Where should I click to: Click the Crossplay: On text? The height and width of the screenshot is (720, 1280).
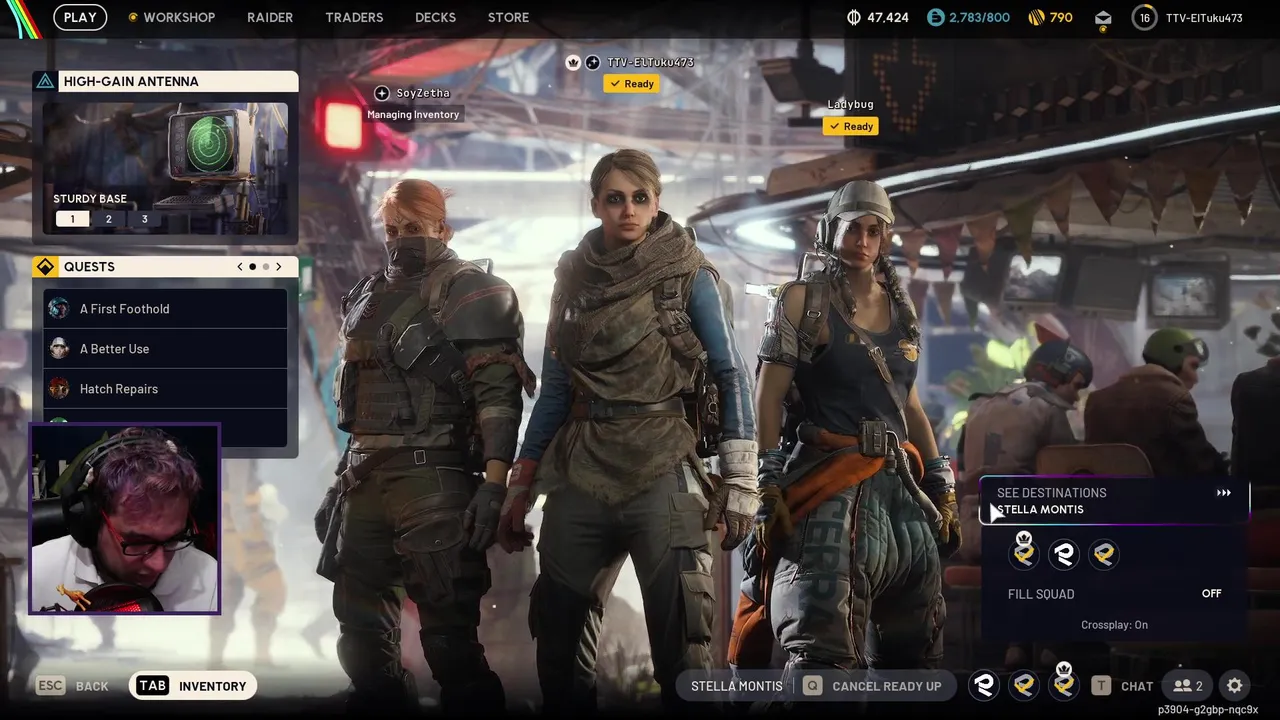pos(1114,625)
